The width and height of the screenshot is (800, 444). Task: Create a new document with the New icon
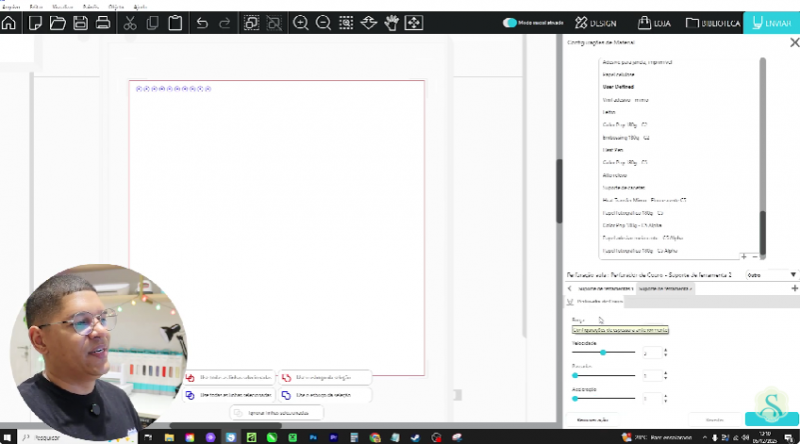[x=35, y=23]
